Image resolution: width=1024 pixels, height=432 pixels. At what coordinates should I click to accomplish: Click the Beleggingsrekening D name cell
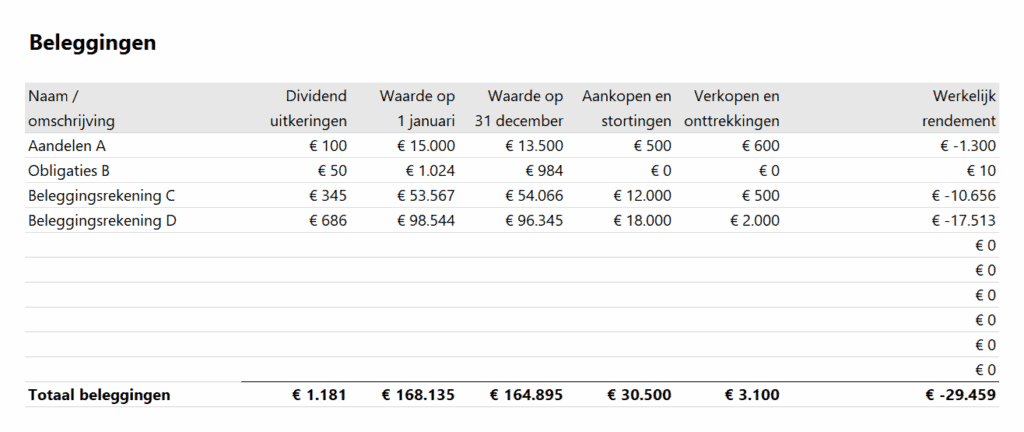108,221
